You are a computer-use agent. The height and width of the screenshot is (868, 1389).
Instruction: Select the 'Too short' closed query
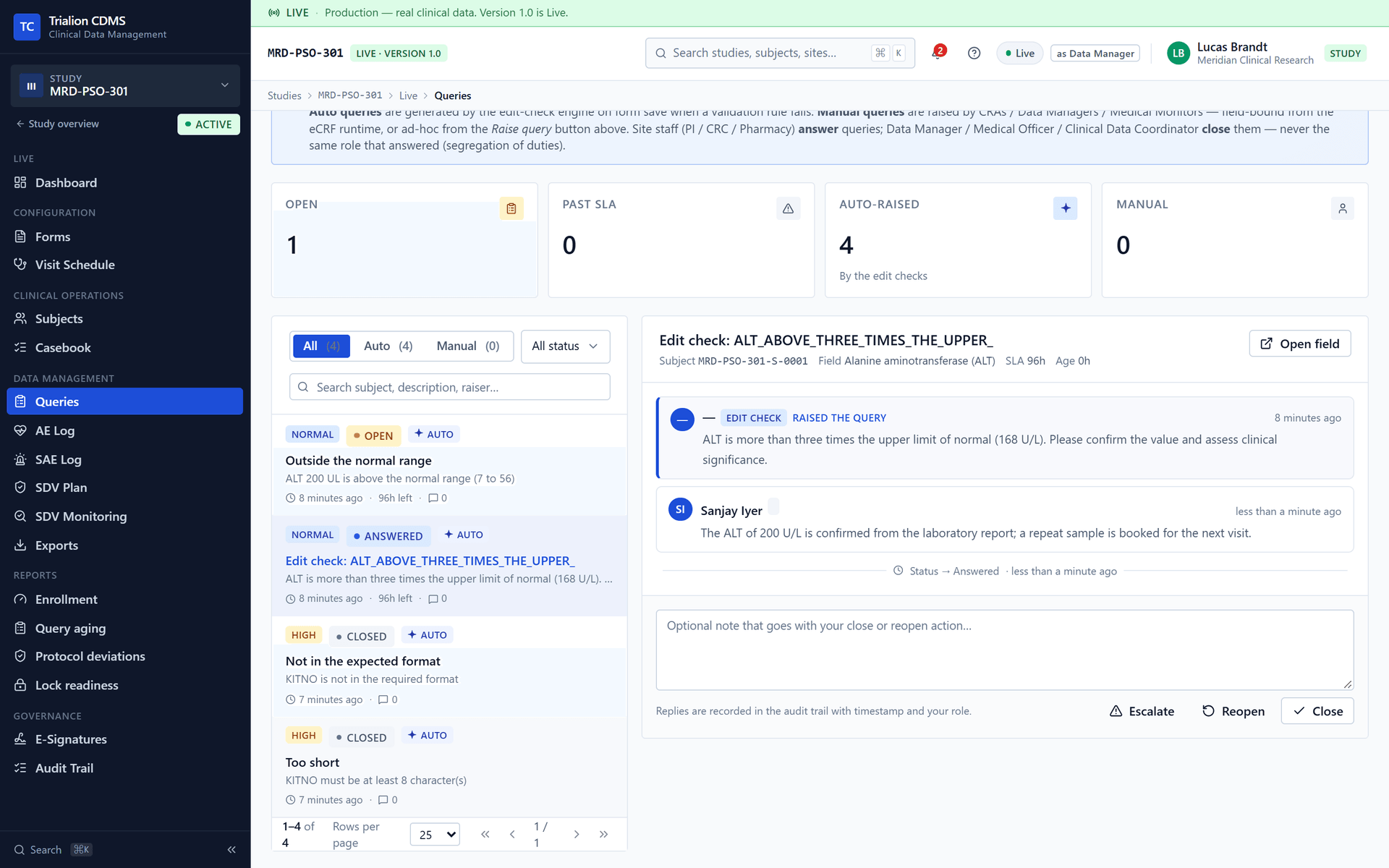(449, 767)
